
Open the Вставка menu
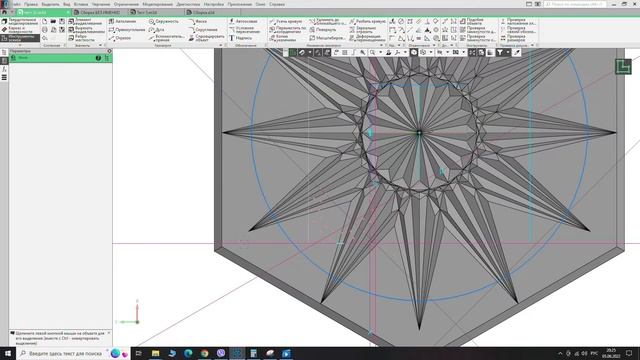[81, 4]
